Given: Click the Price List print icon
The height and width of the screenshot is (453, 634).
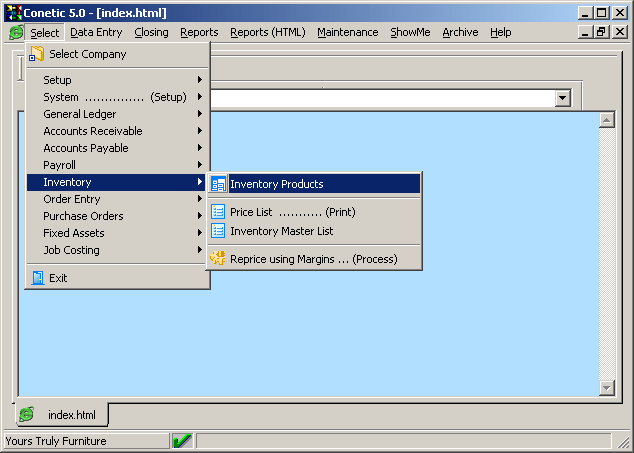Looking at the screenshot, I should point(218,212).
